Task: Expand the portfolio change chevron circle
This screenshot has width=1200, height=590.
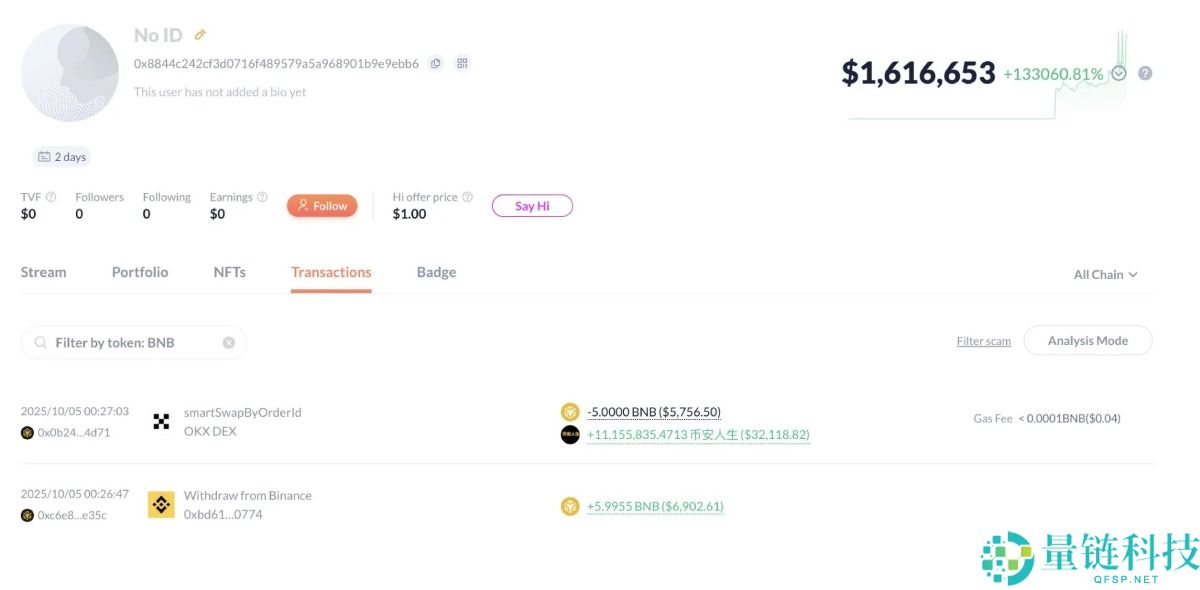Action: pos(1119,73)
